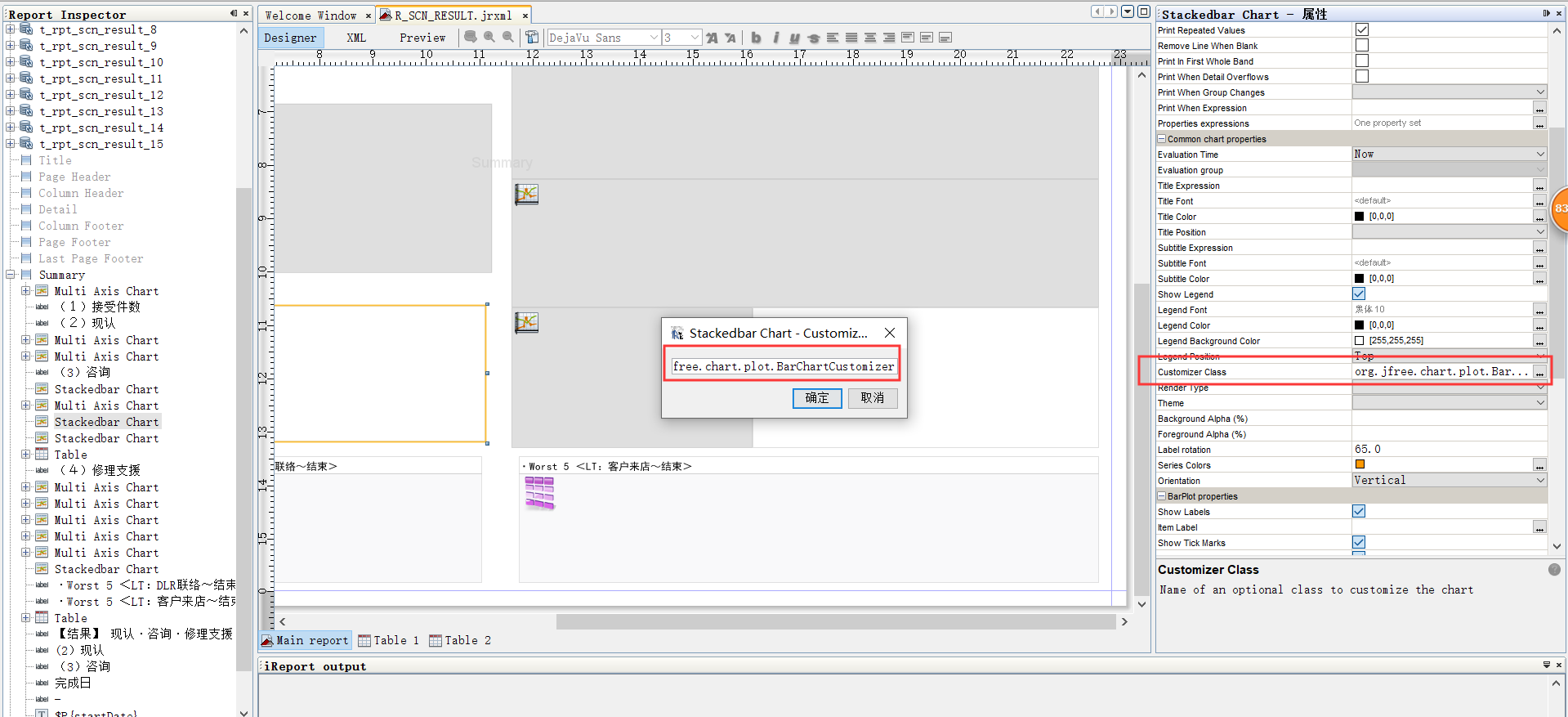Toggle Show Labels checkbox
This screenshot has height=717, width=1568.
pos(1359,512)
